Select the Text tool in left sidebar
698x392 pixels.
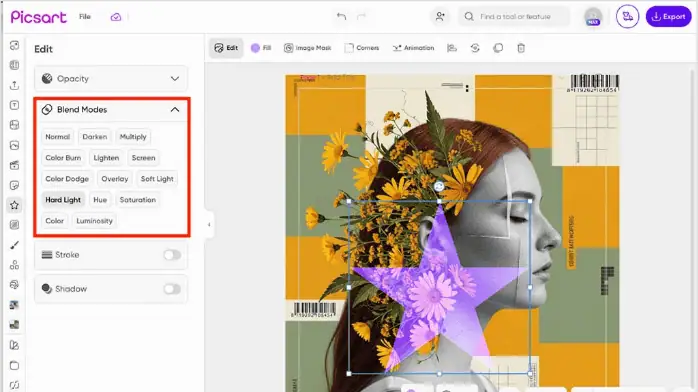14,105
